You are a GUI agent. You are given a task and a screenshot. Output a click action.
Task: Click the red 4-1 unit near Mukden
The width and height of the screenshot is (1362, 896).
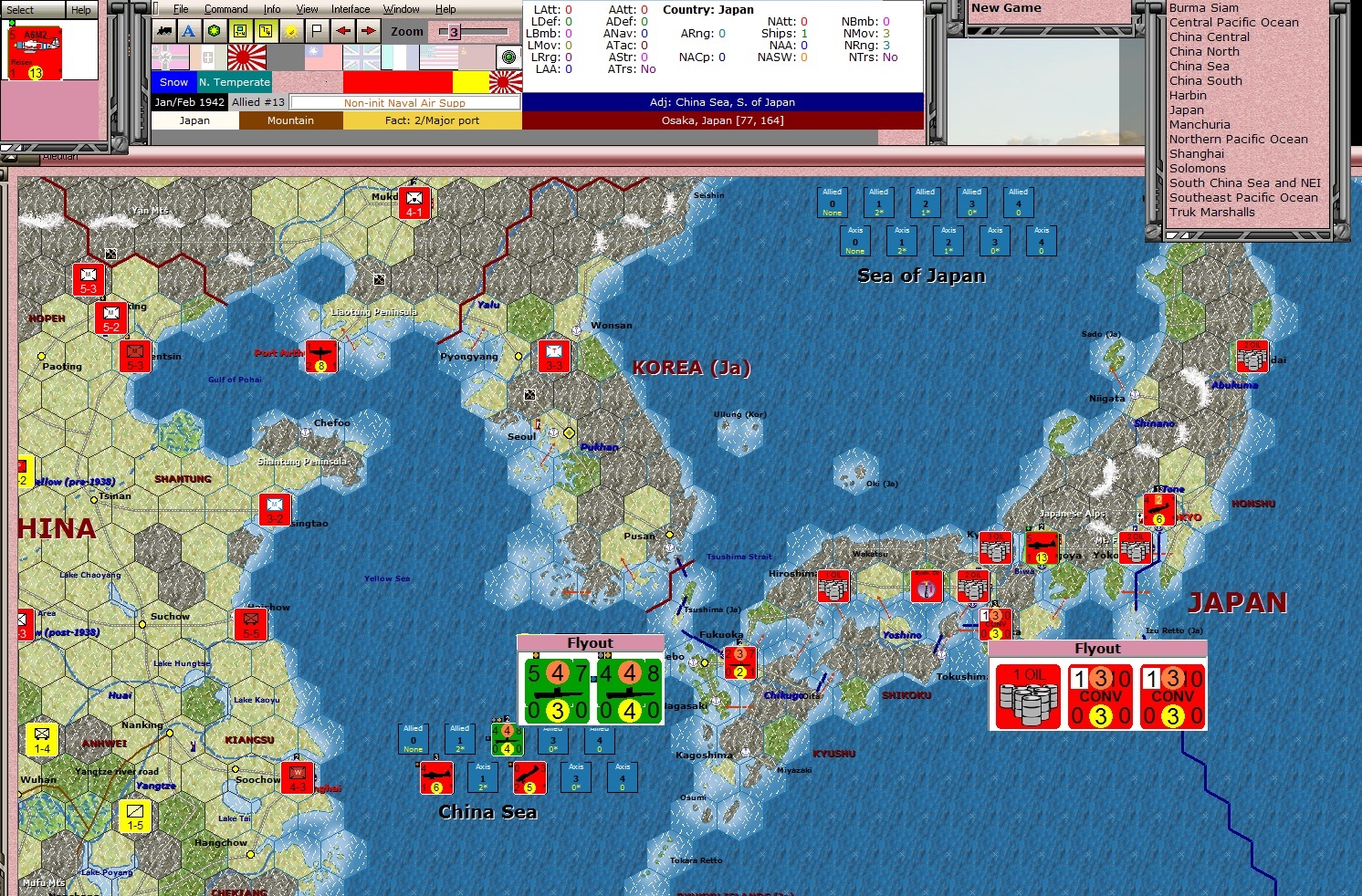click(414, 203)
